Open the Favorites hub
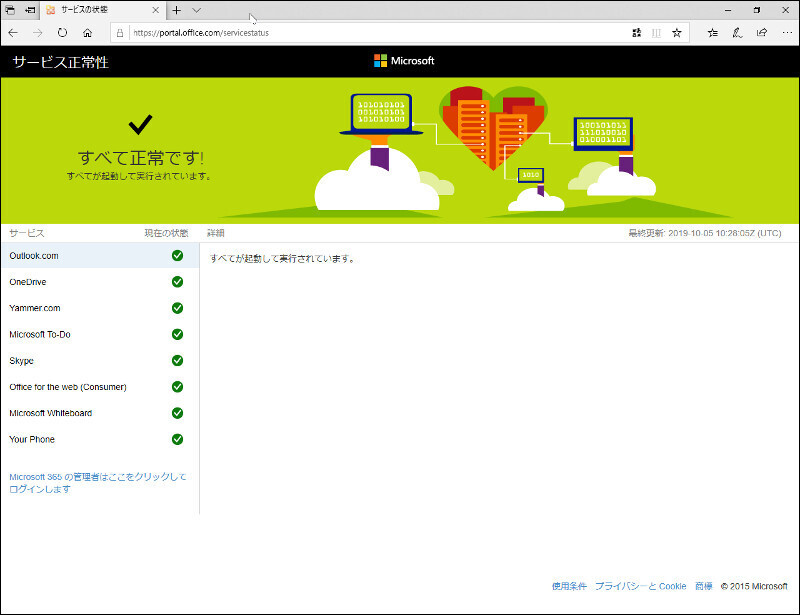The height and width of the screenshot is (615, 800). pos(713,33)
